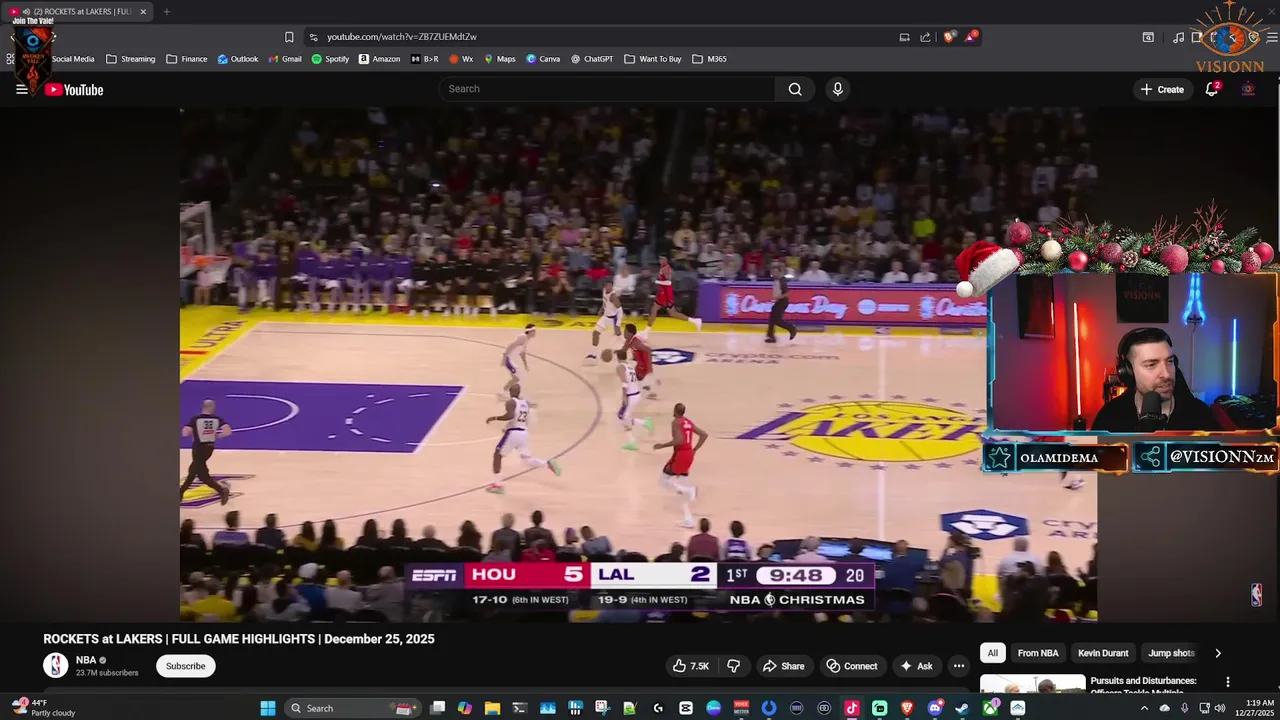1280x720 pixels.
Task: Open the Social Media bookmarks folder
Action: tap(72, 59)
